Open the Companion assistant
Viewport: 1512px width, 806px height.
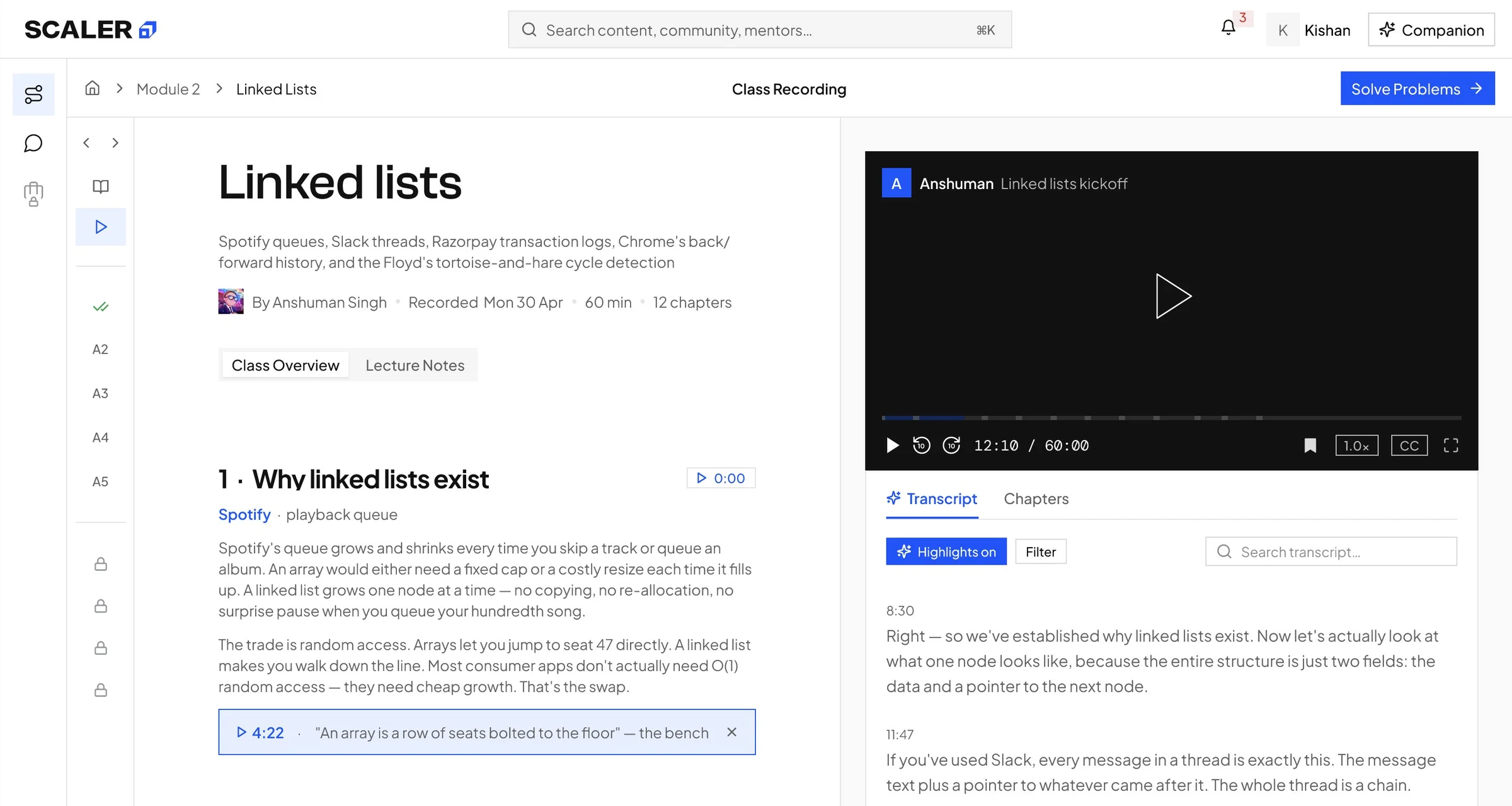point(1431,30)
